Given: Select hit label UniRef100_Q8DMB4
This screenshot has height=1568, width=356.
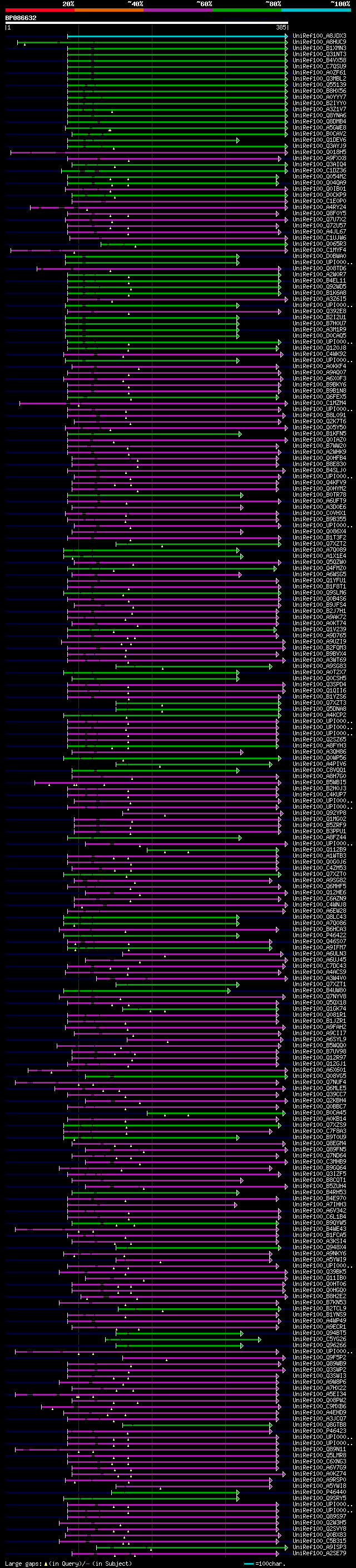Looking at the screenshot, I should tap(319, 122).
